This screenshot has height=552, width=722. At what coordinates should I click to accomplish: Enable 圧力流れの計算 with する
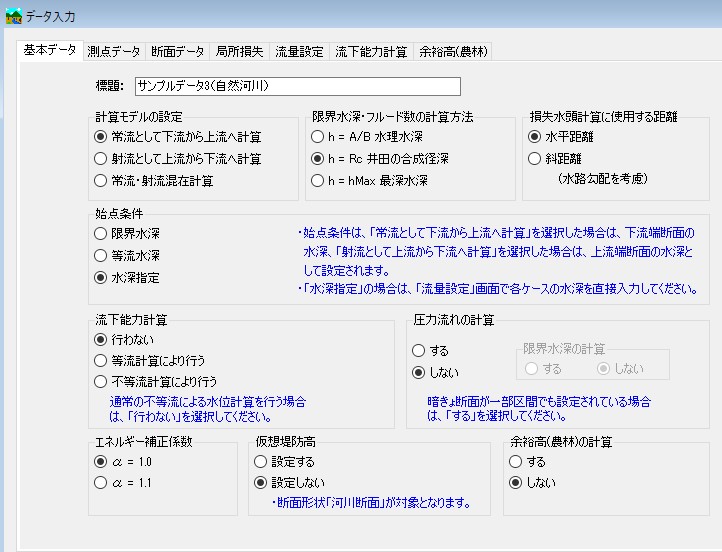430,350
